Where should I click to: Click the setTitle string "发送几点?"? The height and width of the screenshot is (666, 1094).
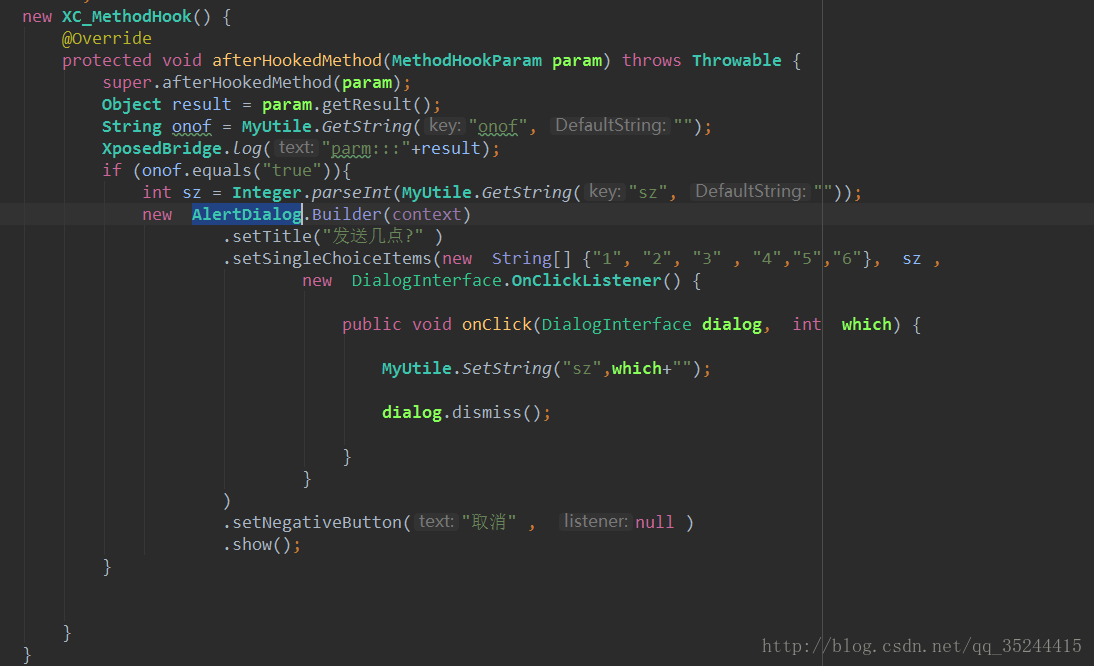point(377,236)
